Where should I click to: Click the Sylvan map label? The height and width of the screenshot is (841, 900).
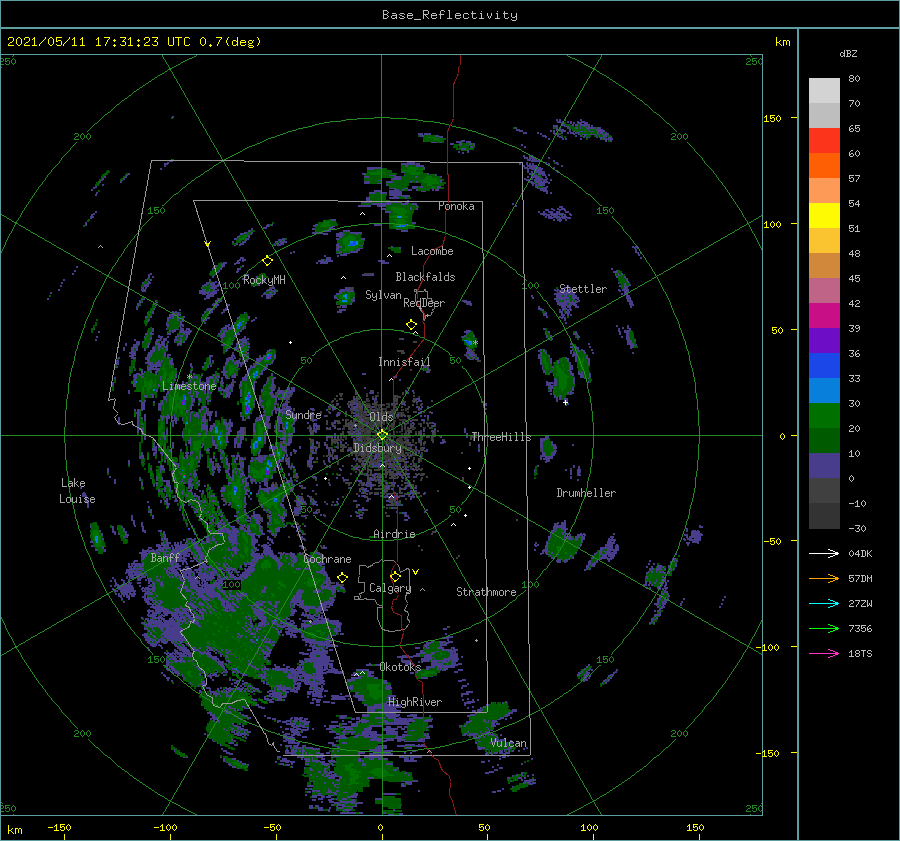[383, 295]
